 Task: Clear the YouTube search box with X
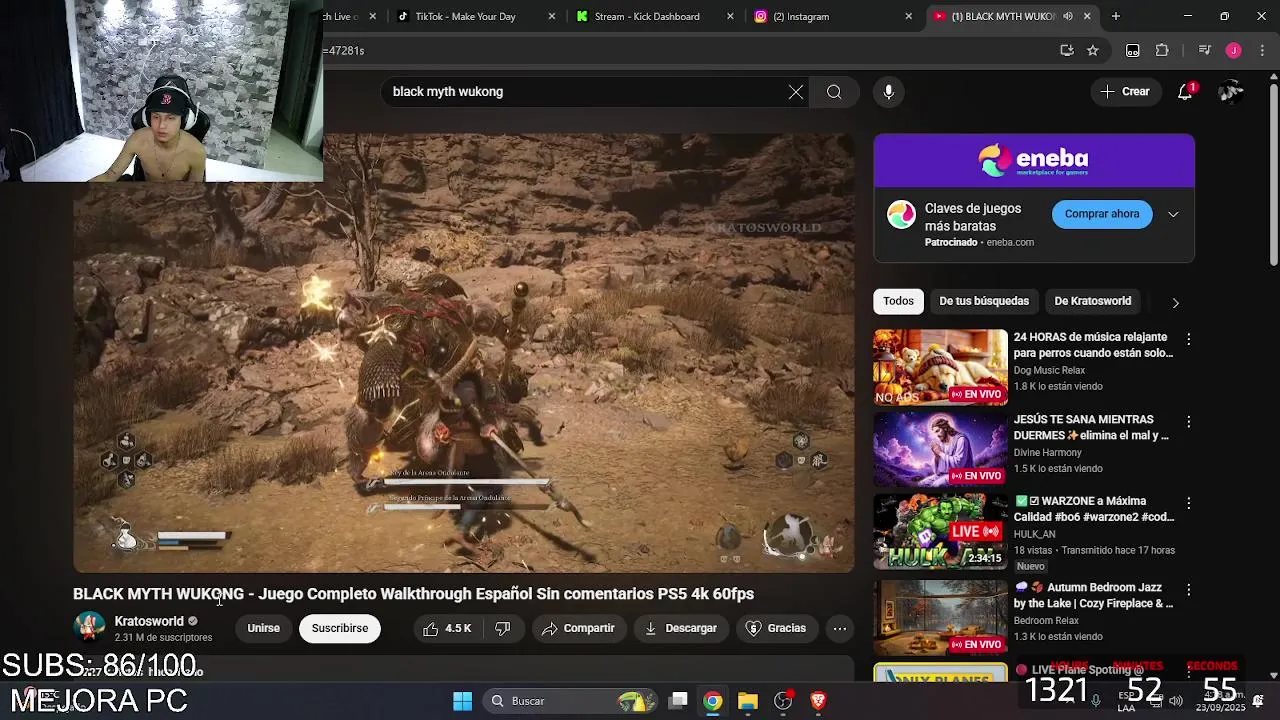796,92
